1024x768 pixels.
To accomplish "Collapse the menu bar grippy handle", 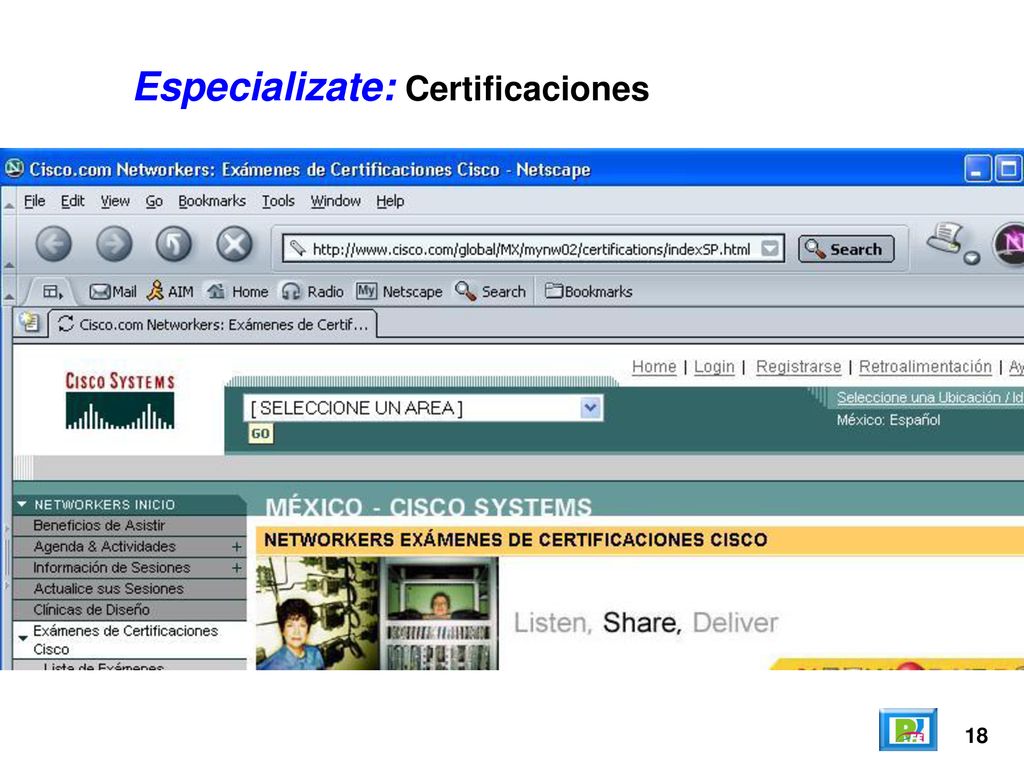I will (x=8, y=205).
